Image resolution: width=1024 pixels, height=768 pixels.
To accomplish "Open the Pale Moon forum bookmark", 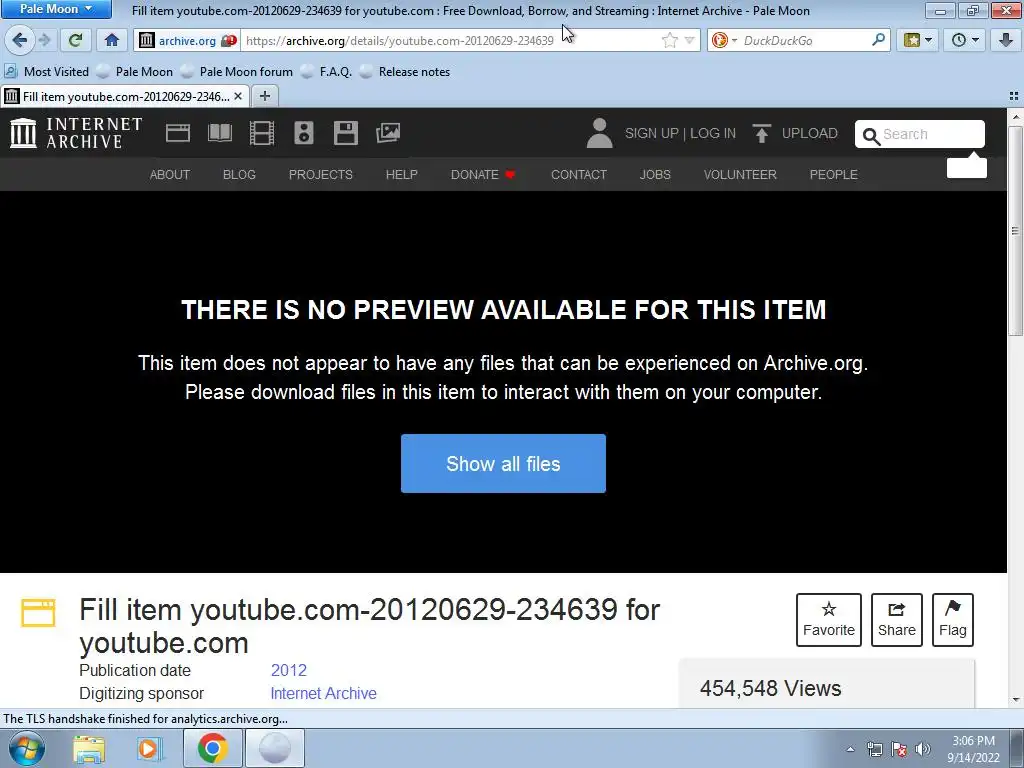I will pos(237,72).
